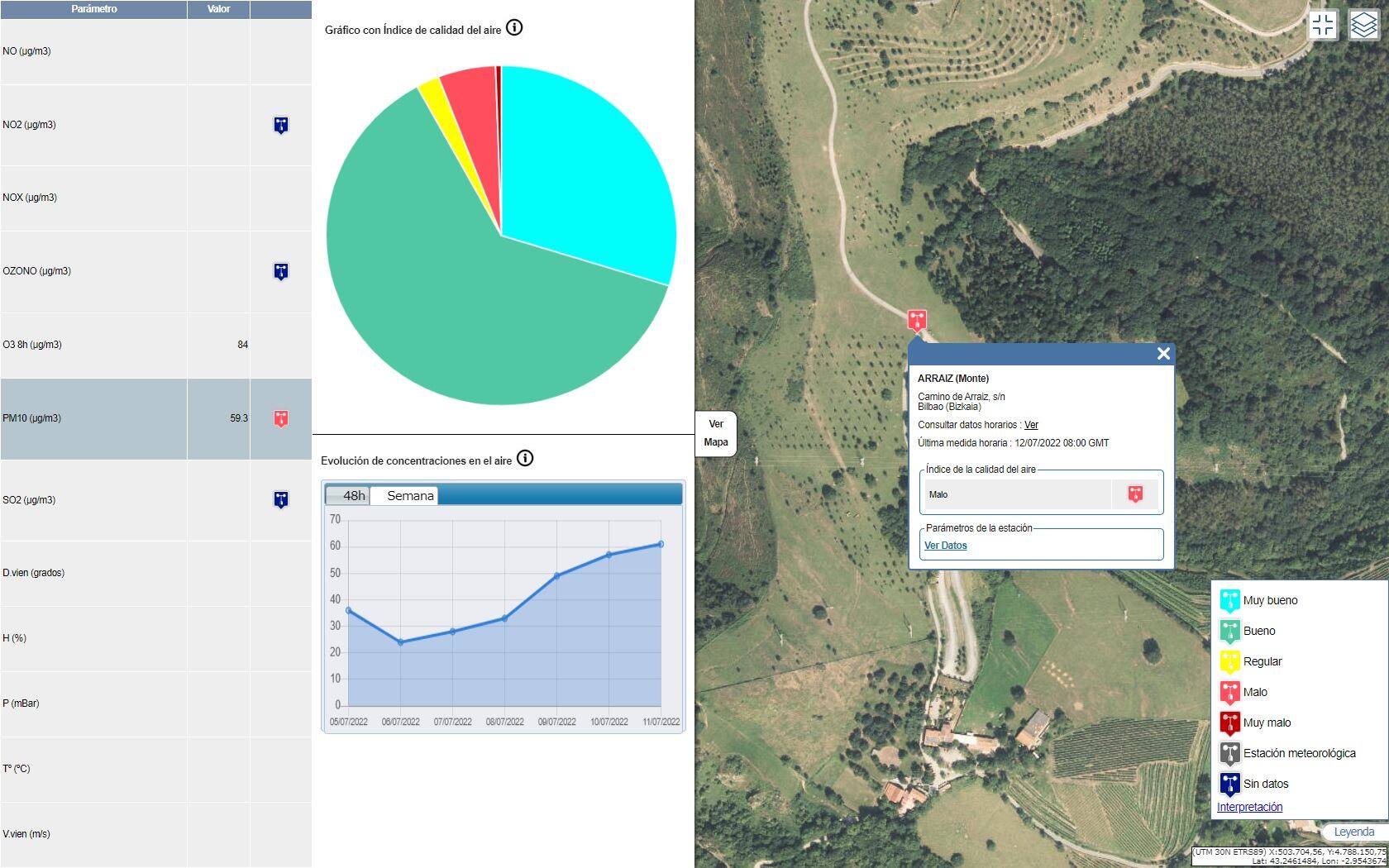Viewport: 1389px width, 868px height.
Task: Select the NOX (µg/m3) row
Action: tap(155, 198)
